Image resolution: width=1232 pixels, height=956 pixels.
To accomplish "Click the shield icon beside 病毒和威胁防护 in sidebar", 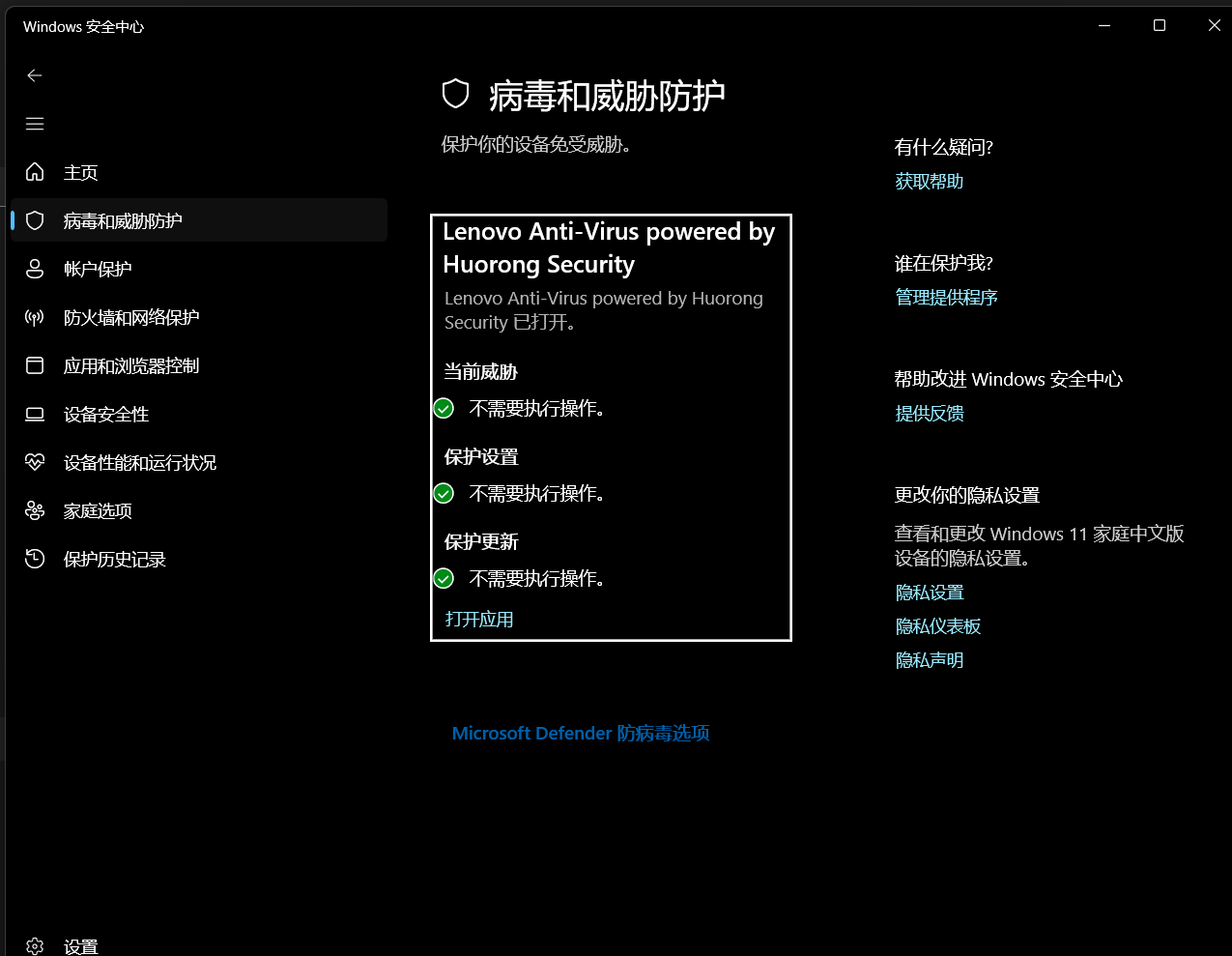I will coord(35,220).
